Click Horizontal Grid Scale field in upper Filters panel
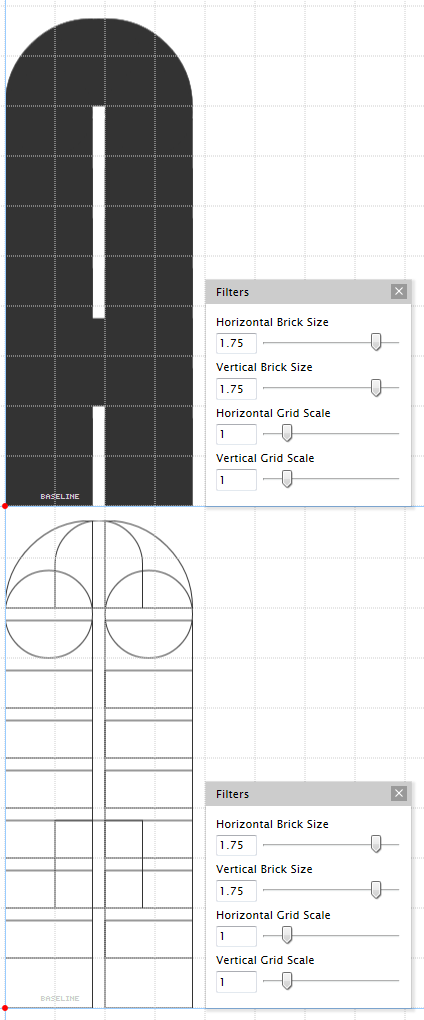This screenshot has width=424, height=1020. 236,434
